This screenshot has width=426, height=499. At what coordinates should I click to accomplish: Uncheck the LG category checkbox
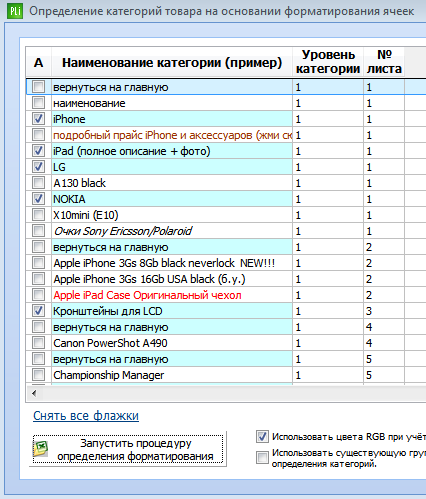click(x=38, y=167)
